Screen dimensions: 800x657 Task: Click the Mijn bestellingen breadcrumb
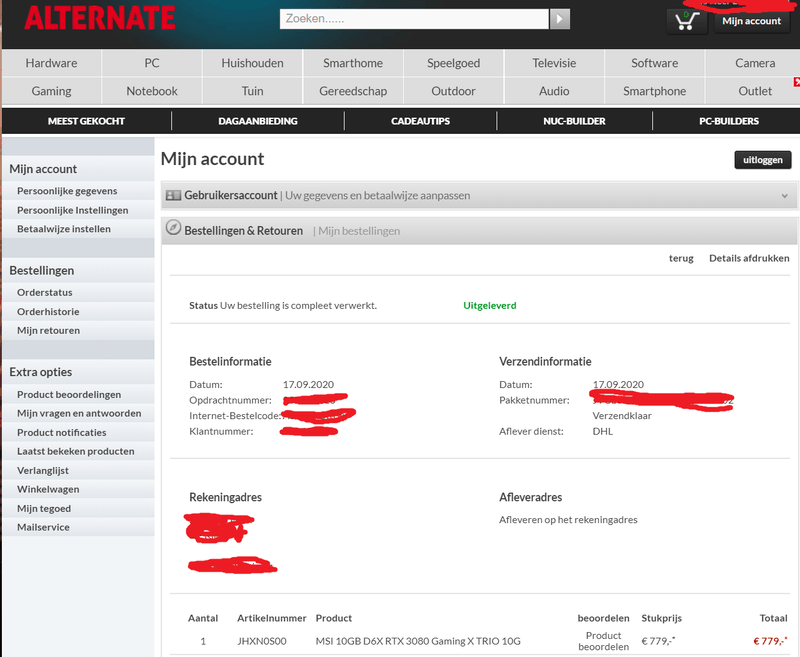click(x=359, y=231)
